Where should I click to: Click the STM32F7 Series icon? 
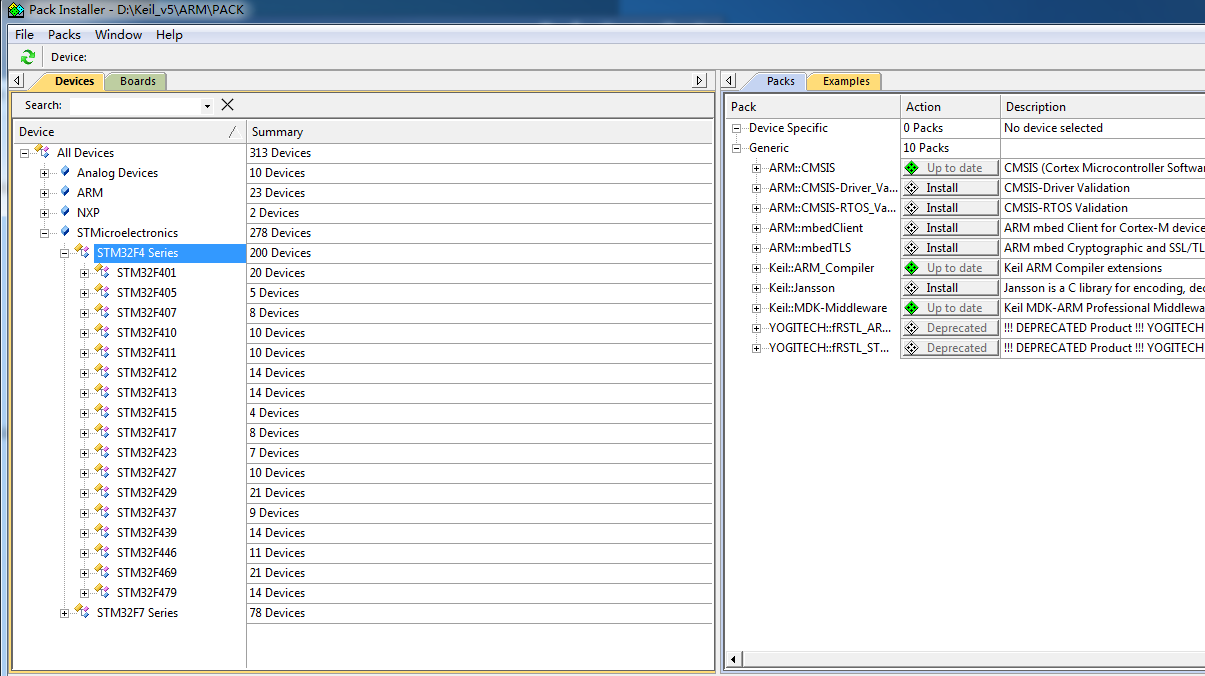[81, 612]
